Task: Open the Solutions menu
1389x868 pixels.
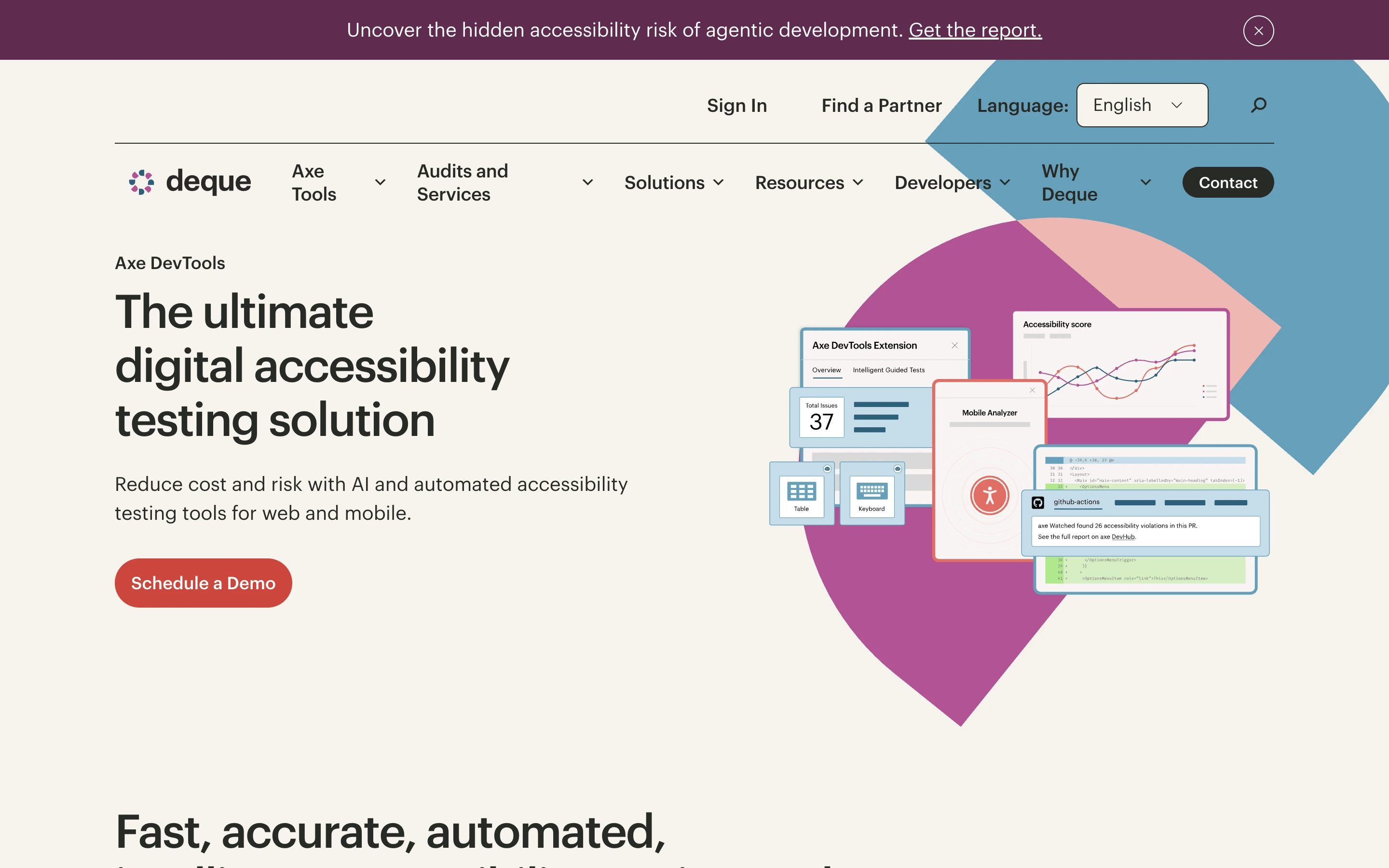Action: 664,183
